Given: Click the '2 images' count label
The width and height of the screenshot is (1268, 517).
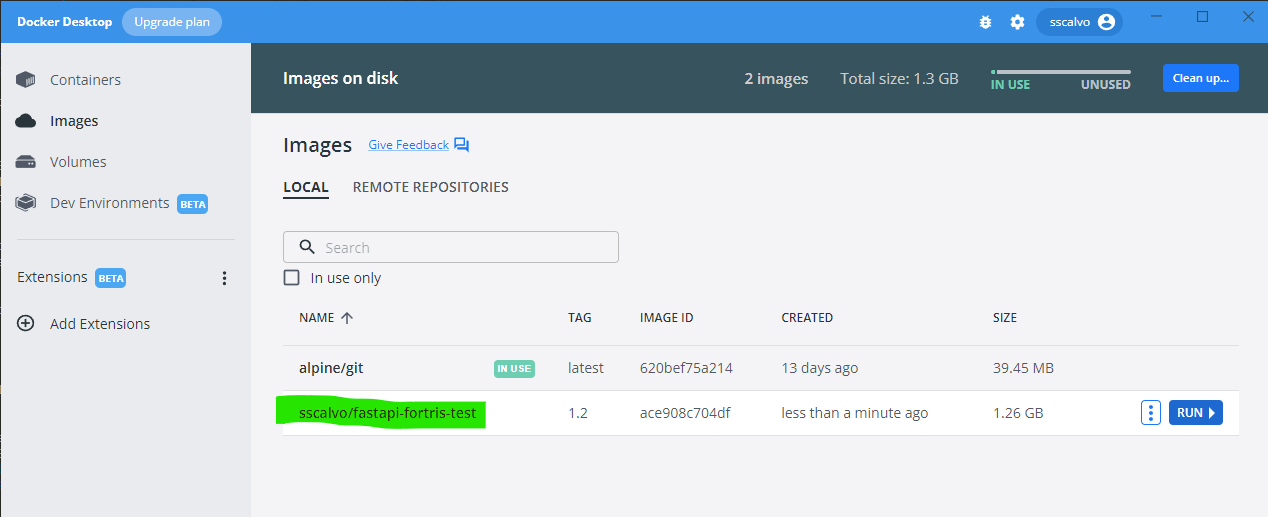Looking at the screenshot, I should coord(776,78).
